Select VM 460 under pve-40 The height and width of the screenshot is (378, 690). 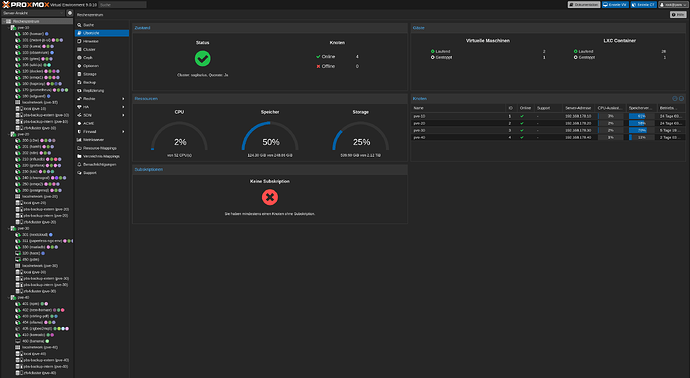[x=33, y=341]
